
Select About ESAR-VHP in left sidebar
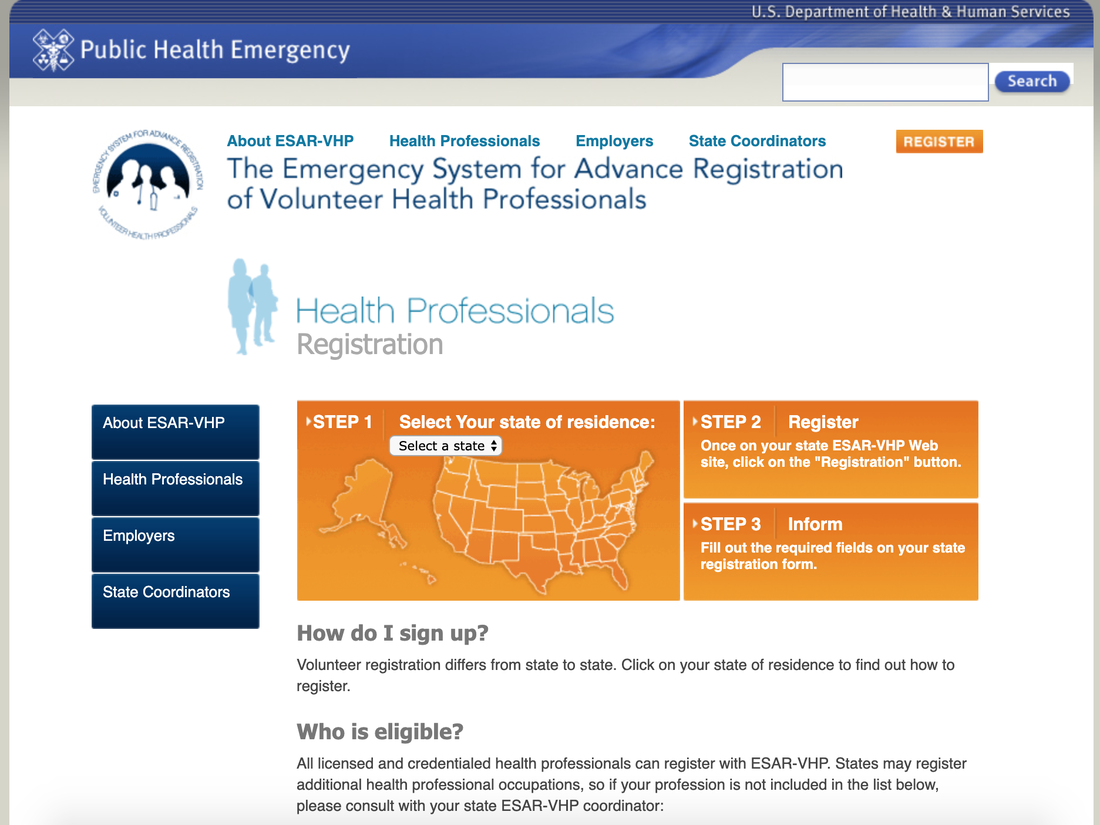pos(175,432)
